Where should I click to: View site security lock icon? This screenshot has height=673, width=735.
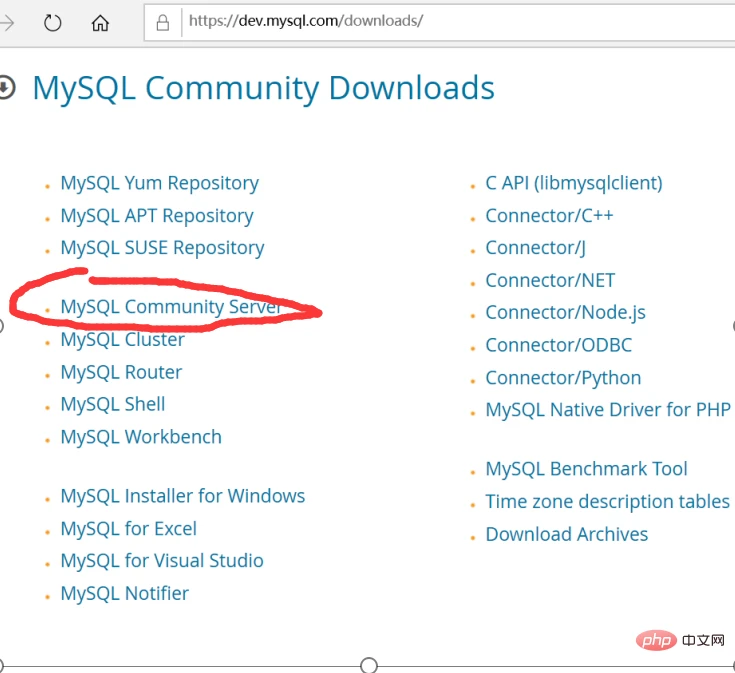(163, 22)
